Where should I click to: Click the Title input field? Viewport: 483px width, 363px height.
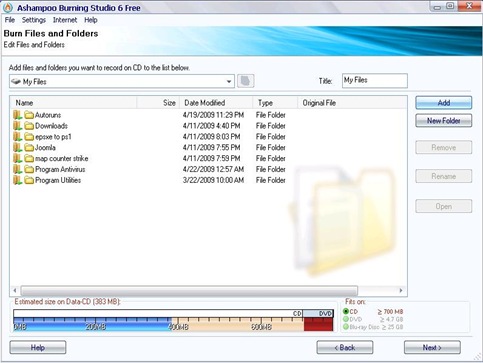tap(375, 81)
